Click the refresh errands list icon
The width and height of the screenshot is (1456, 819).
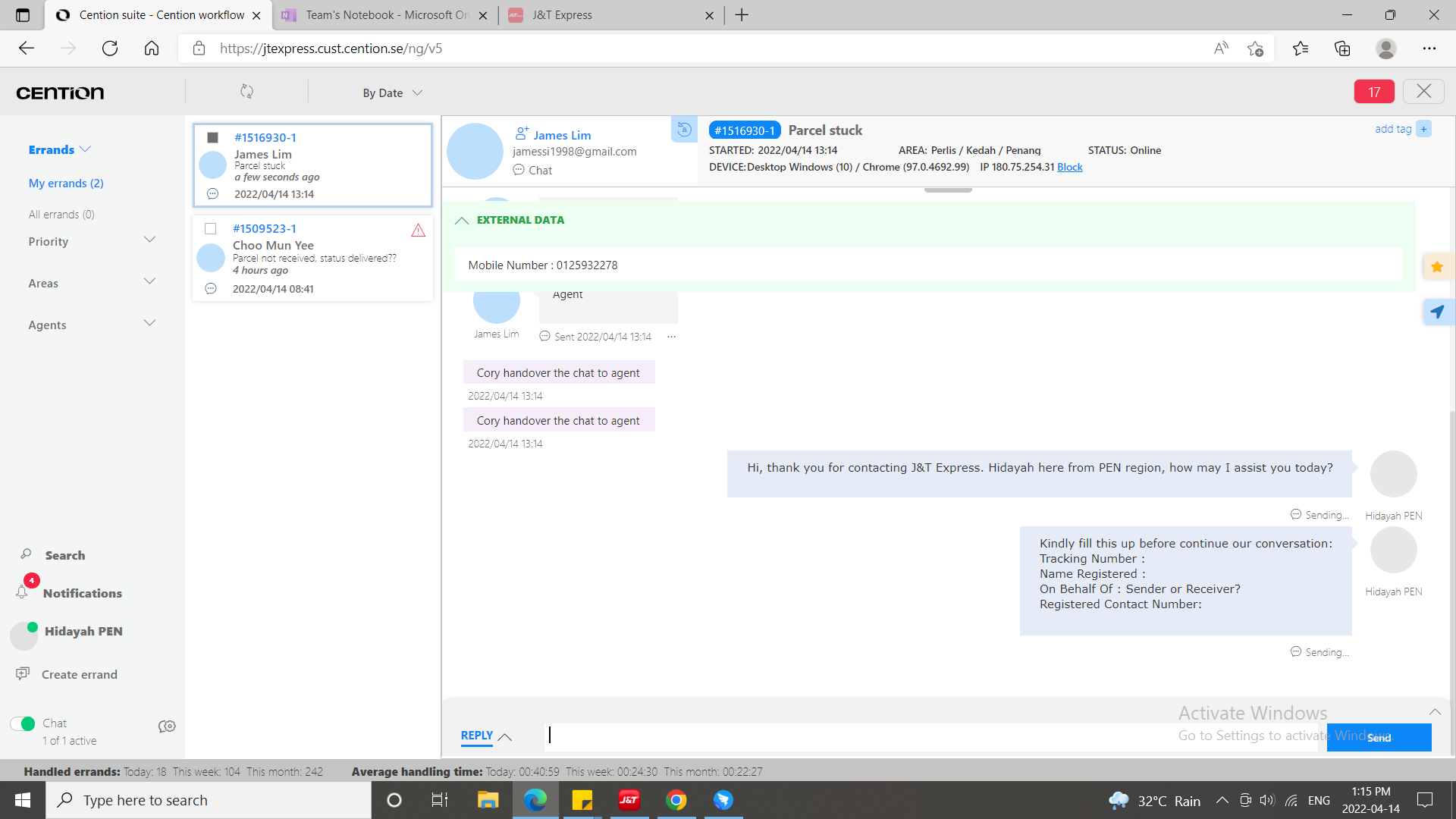pos(246,92)
